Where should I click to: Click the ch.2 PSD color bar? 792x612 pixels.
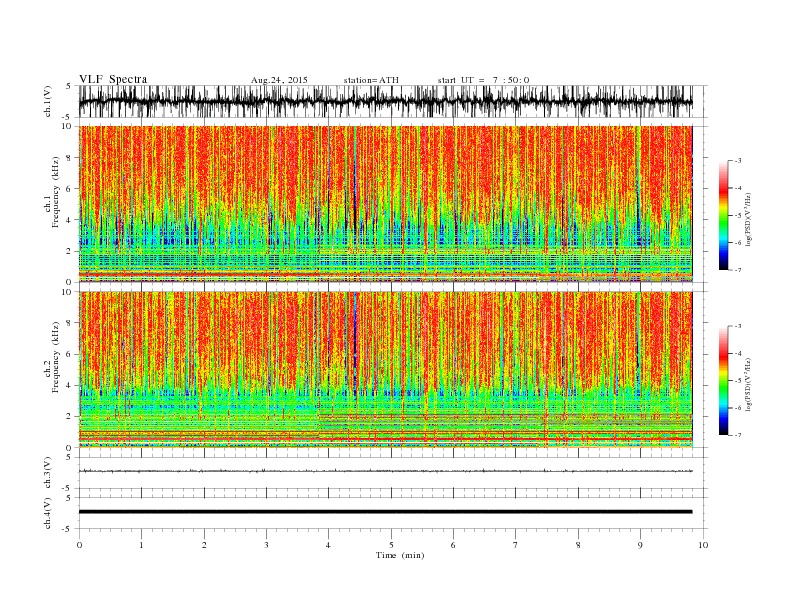pyautogui.click(x=723, y=381)
